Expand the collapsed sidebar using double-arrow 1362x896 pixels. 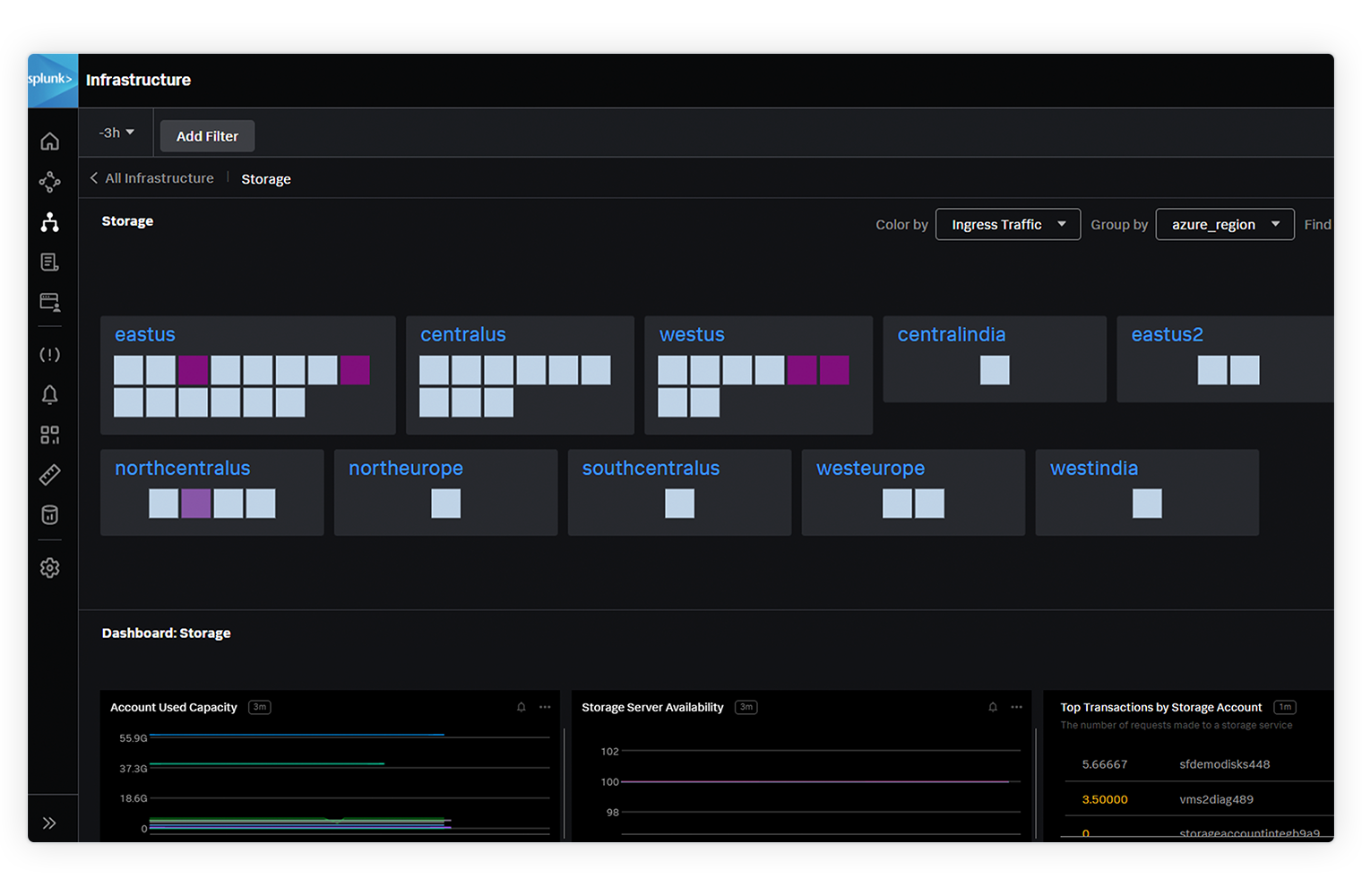(x=50, y=822)
